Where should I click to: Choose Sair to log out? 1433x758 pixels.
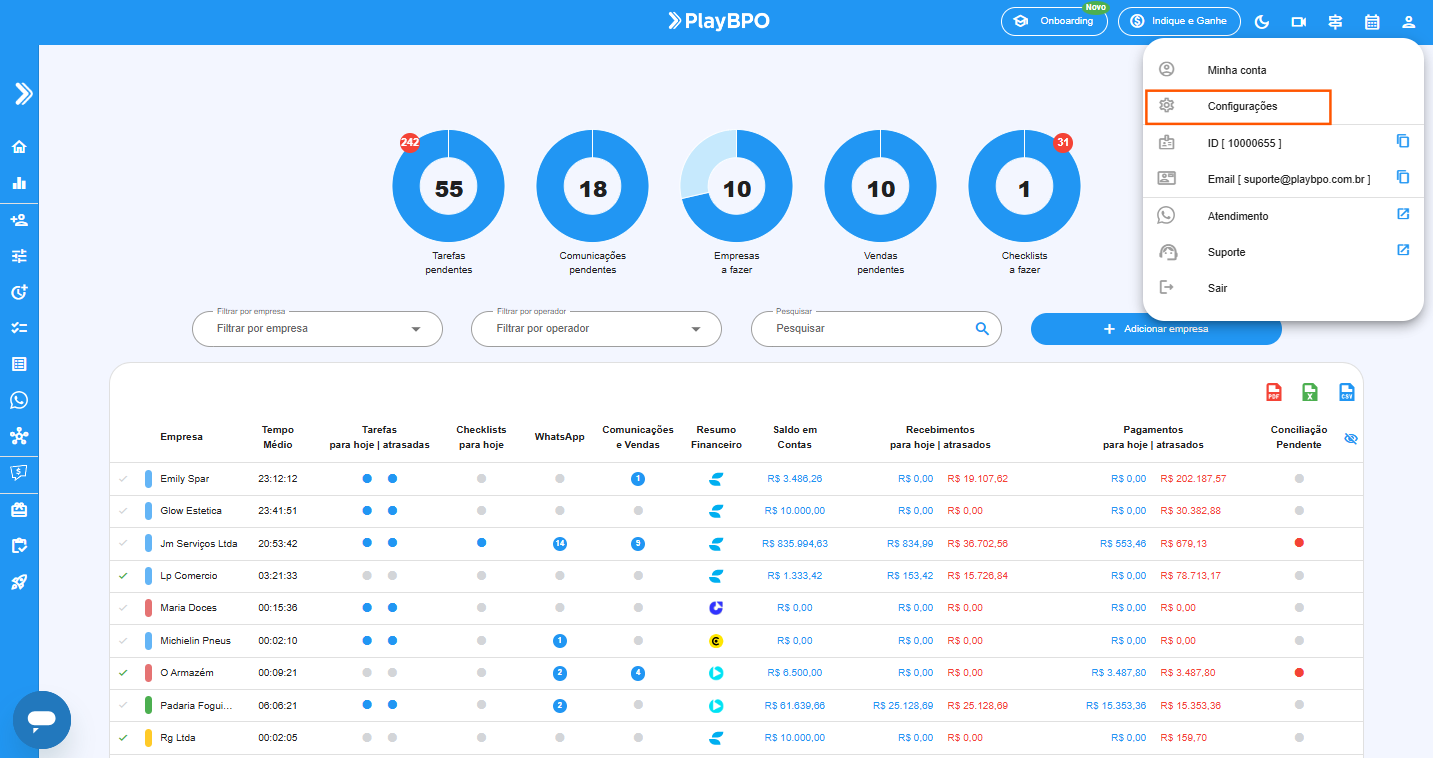(1217, 288)
